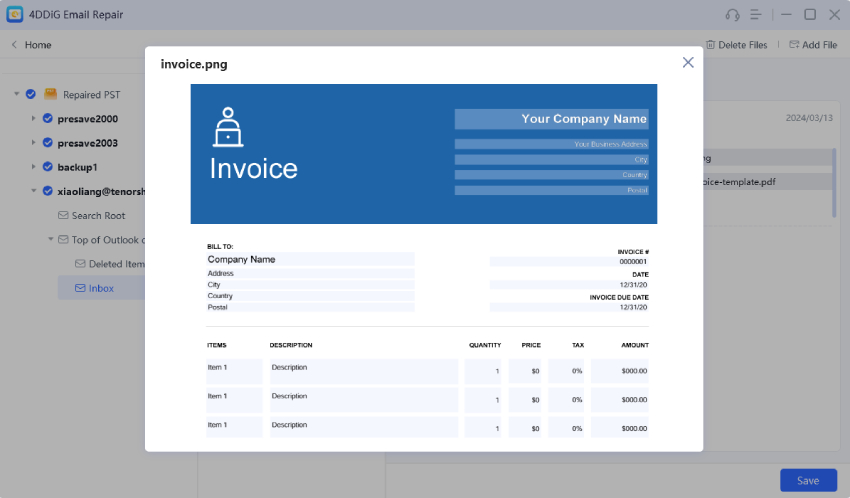The height and width of the screenshot is (498, 850).
Task: Click the attachment list vertical scrollbar
Action: coord(834,180)
